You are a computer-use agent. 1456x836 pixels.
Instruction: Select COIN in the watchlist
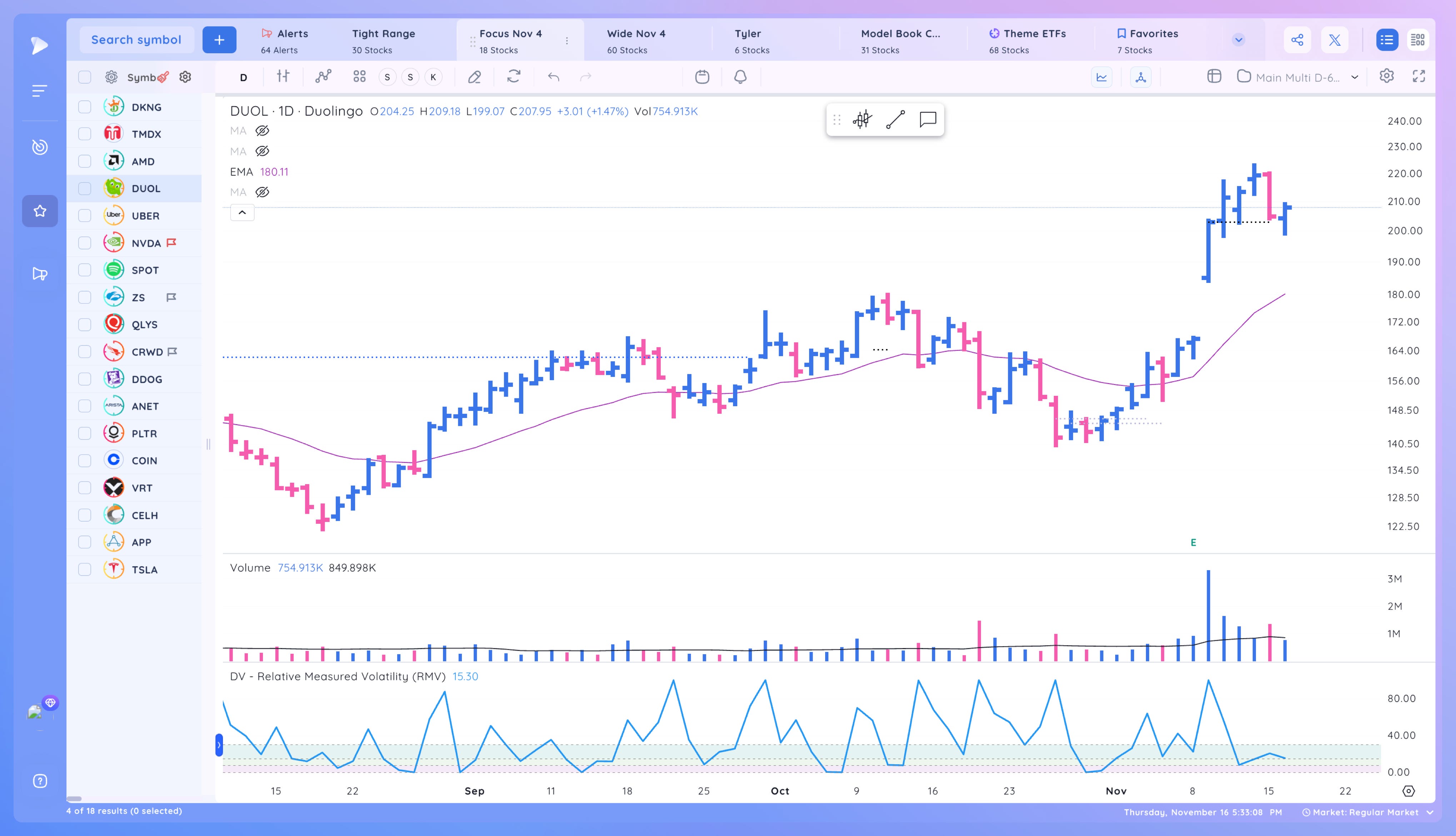pos(134,461)
